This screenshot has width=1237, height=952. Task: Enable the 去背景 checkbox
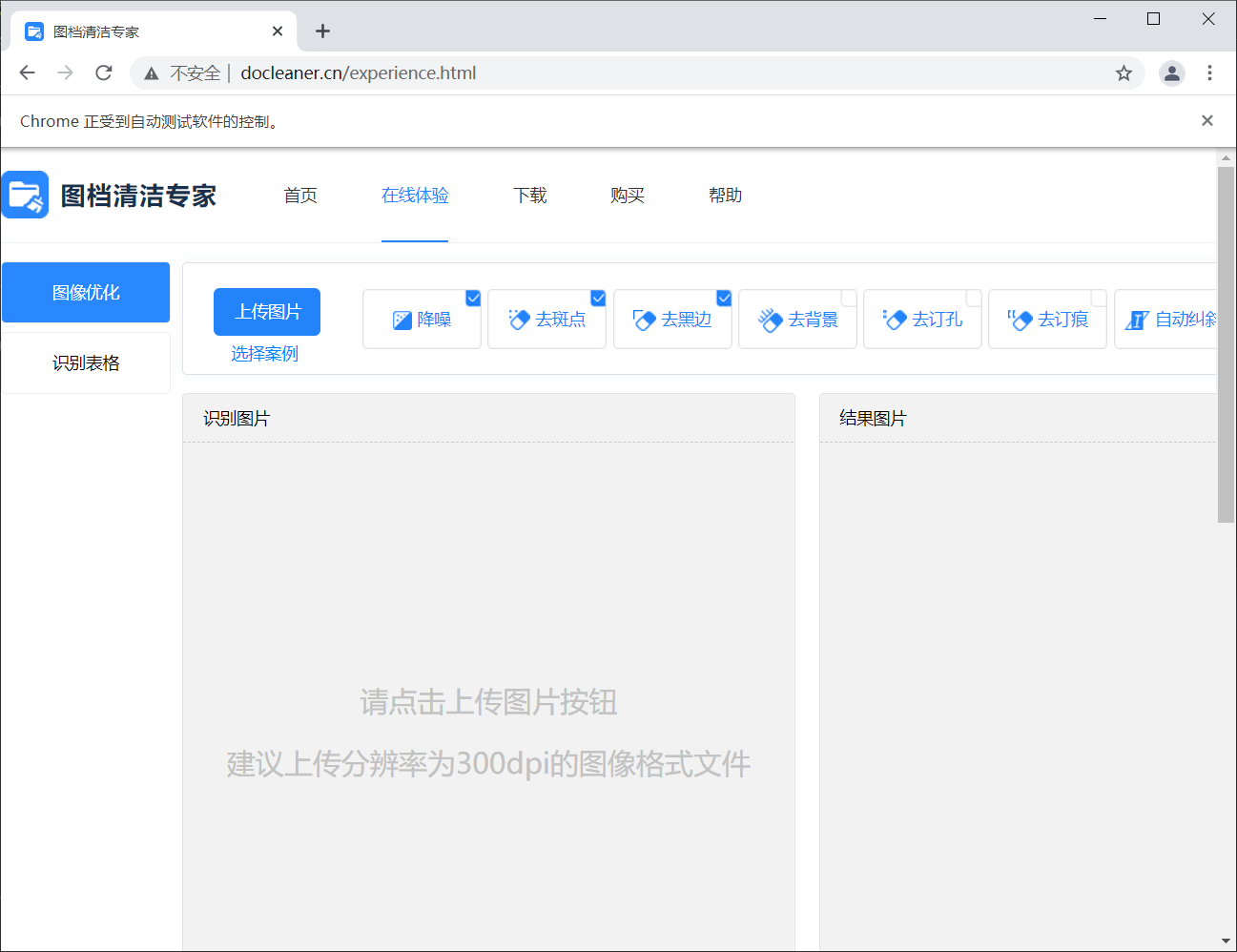pyautogui.click(x=849, y=298)
